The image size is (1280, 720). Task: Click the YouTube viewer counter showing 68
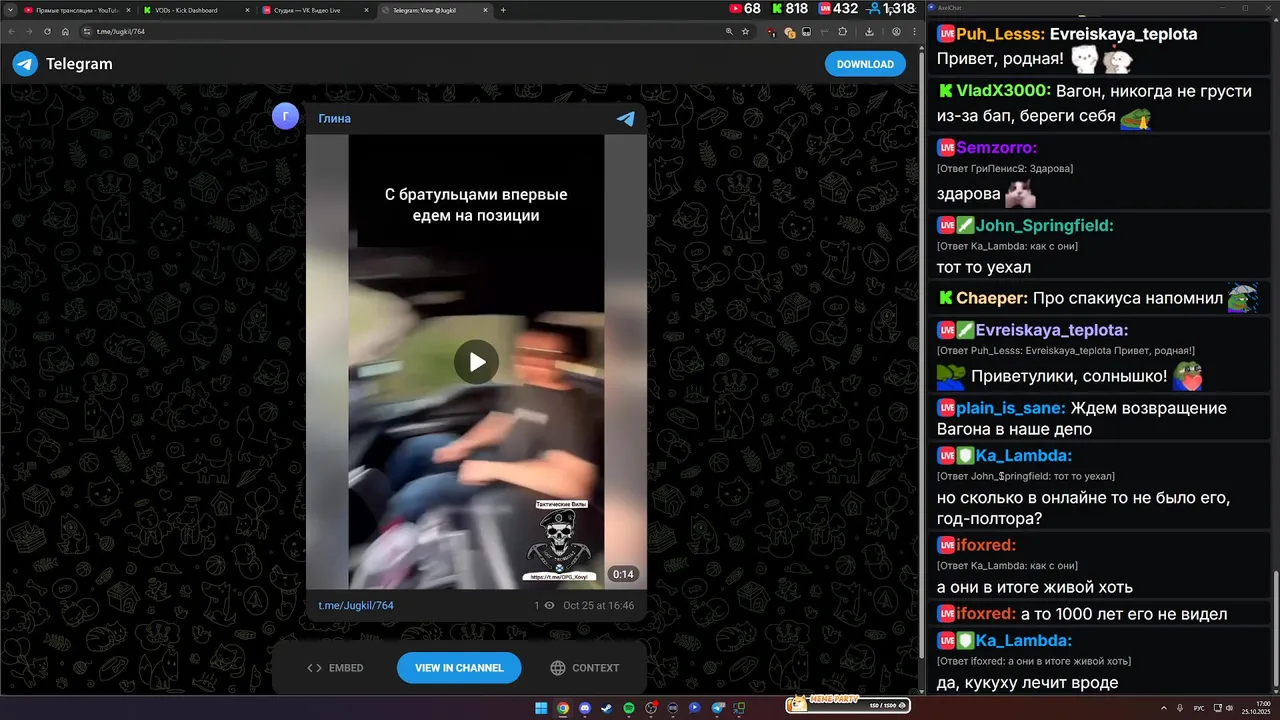click(745, 8)
